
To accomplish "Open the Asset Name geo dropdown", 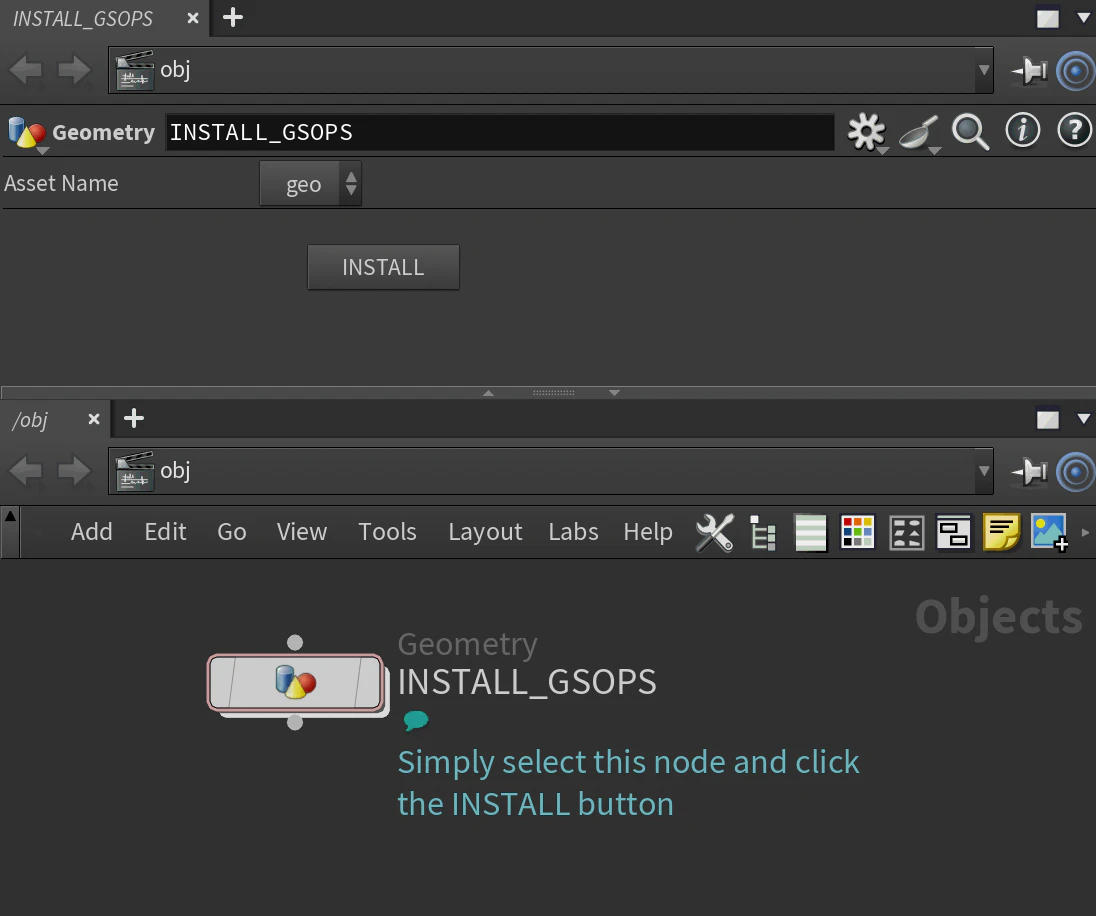I will pyautogui.click(x=310, y=184).
